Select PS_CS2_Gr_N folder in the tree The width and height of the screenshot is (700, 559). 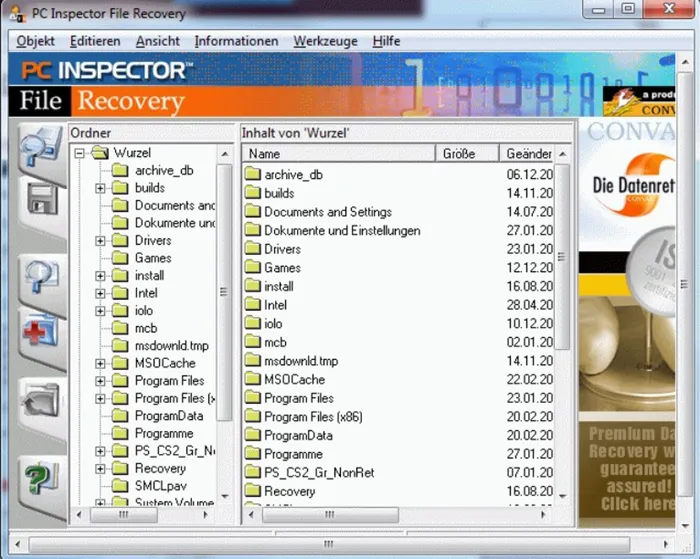click(175, 451)
